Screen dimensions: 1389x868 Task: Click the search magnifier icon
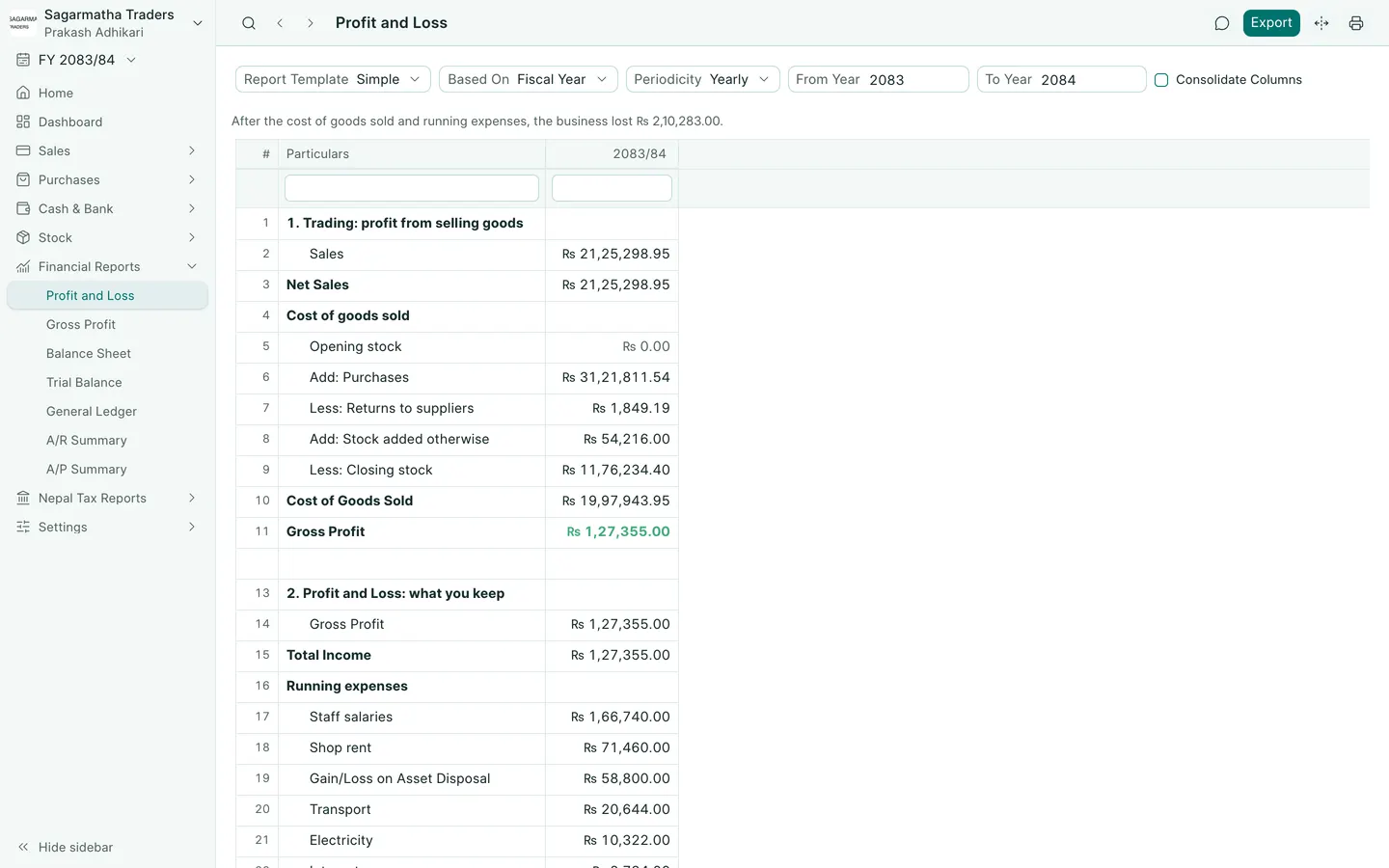249,23
